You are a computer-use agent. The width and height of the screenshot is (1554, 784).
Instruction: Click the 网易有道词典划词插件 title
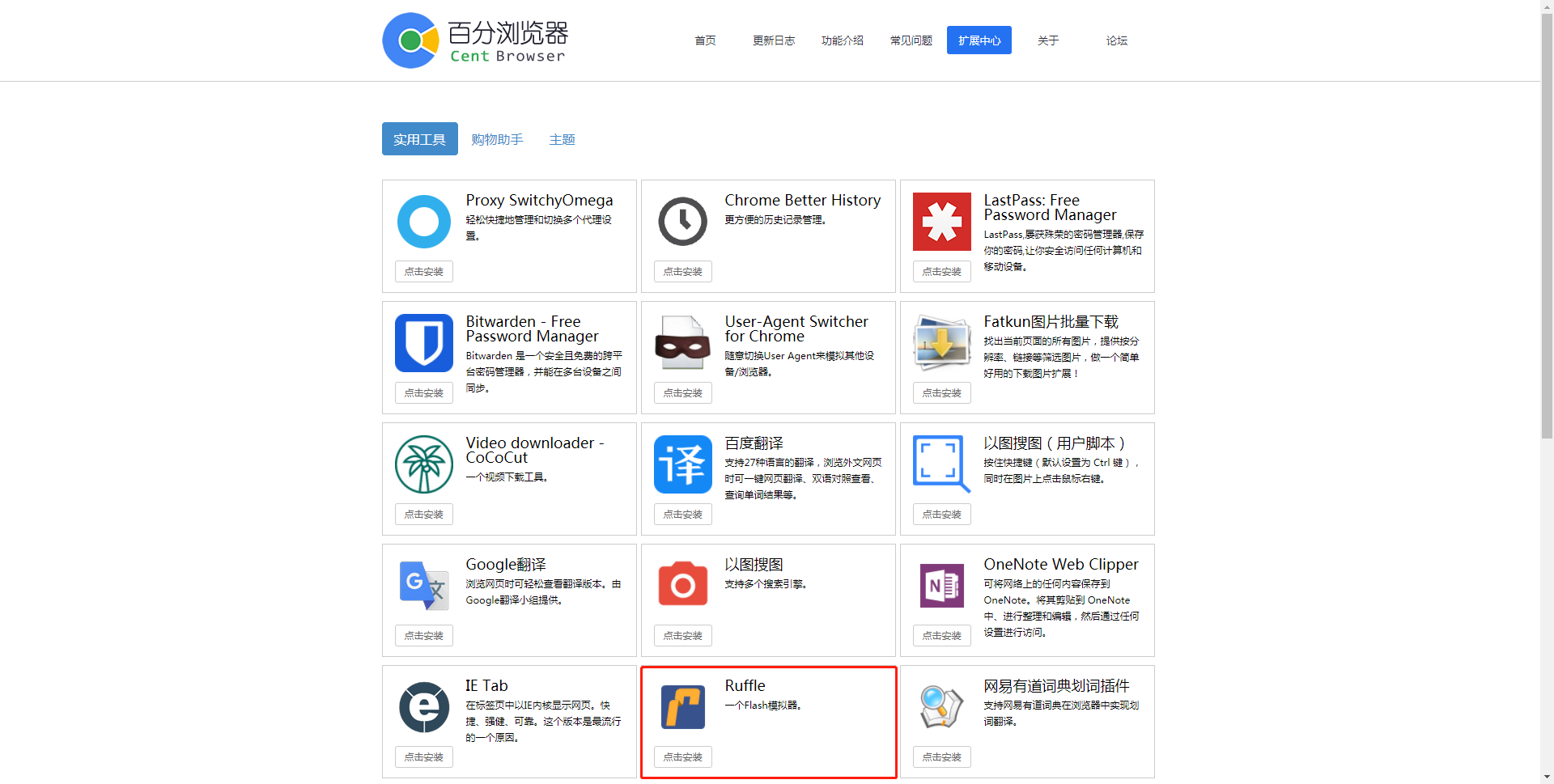(x=1056, y=686)
